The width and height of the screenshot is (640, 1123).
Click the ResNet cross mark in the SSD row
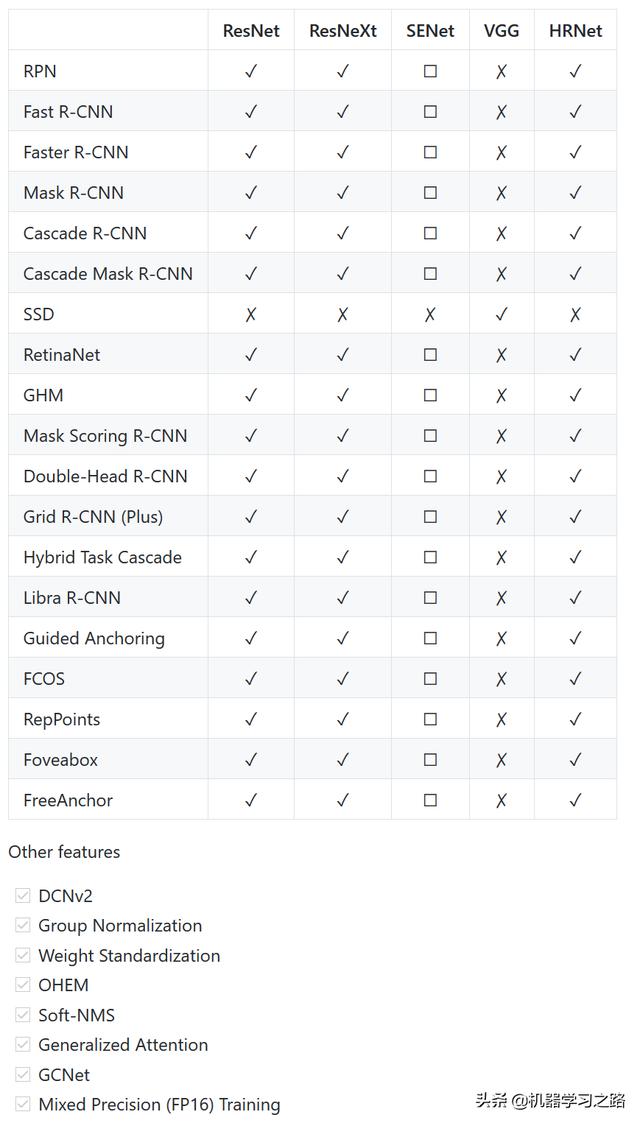click(251, 314)
